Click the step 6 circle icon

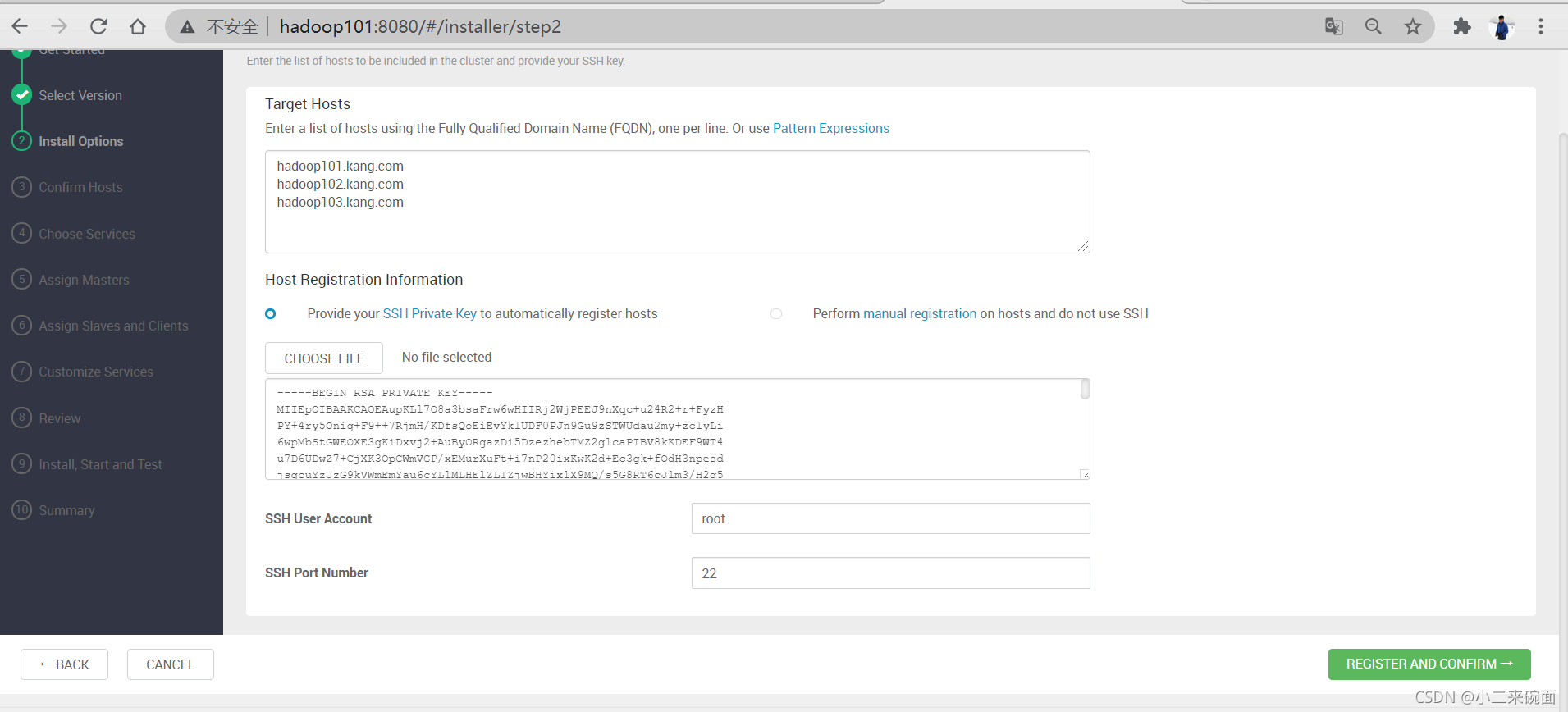coord(22,325)
